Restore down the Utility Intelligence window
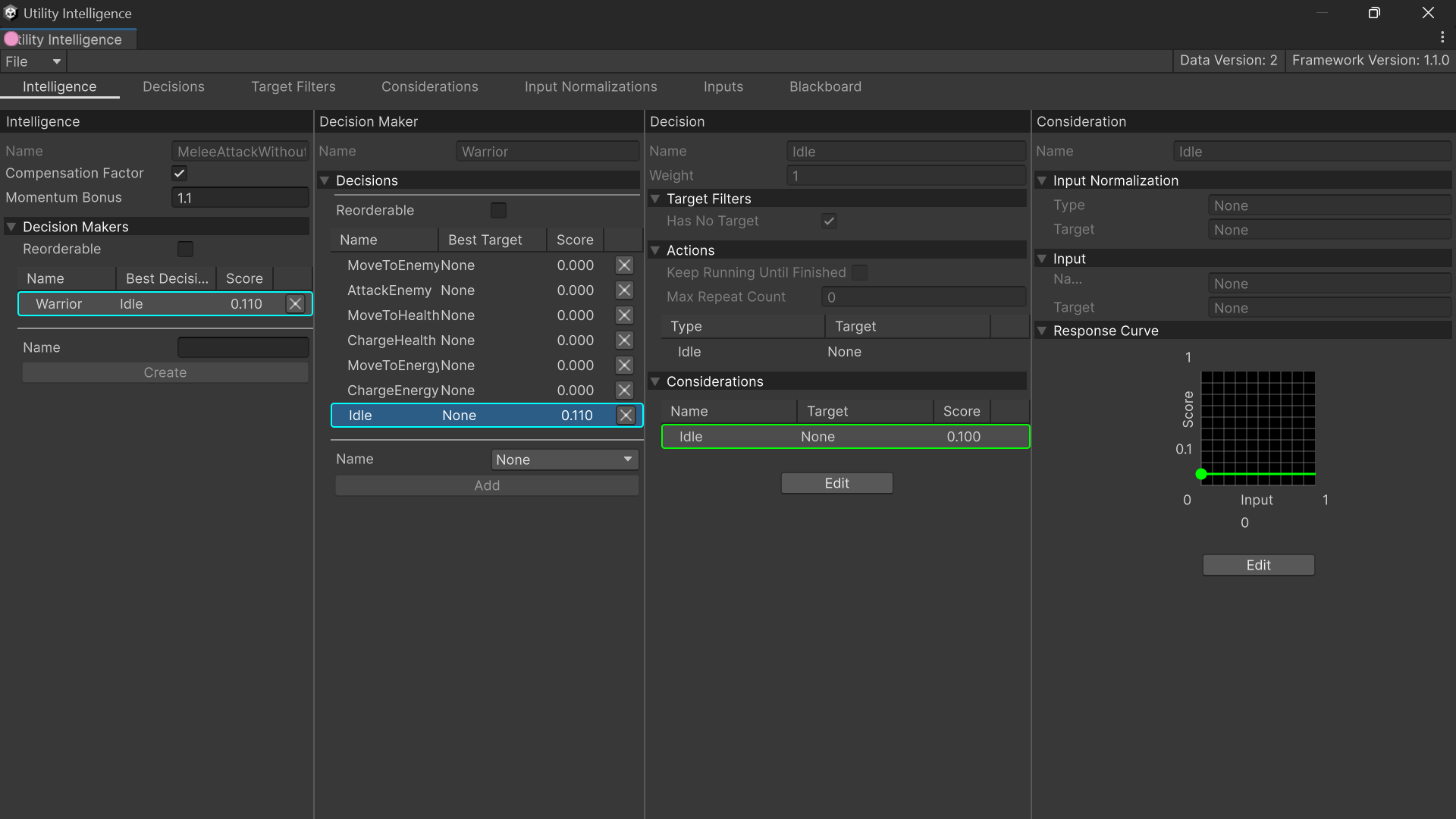Viewport: 1456px width, 819px height. pyautogui.click(x=1374, y=13)
